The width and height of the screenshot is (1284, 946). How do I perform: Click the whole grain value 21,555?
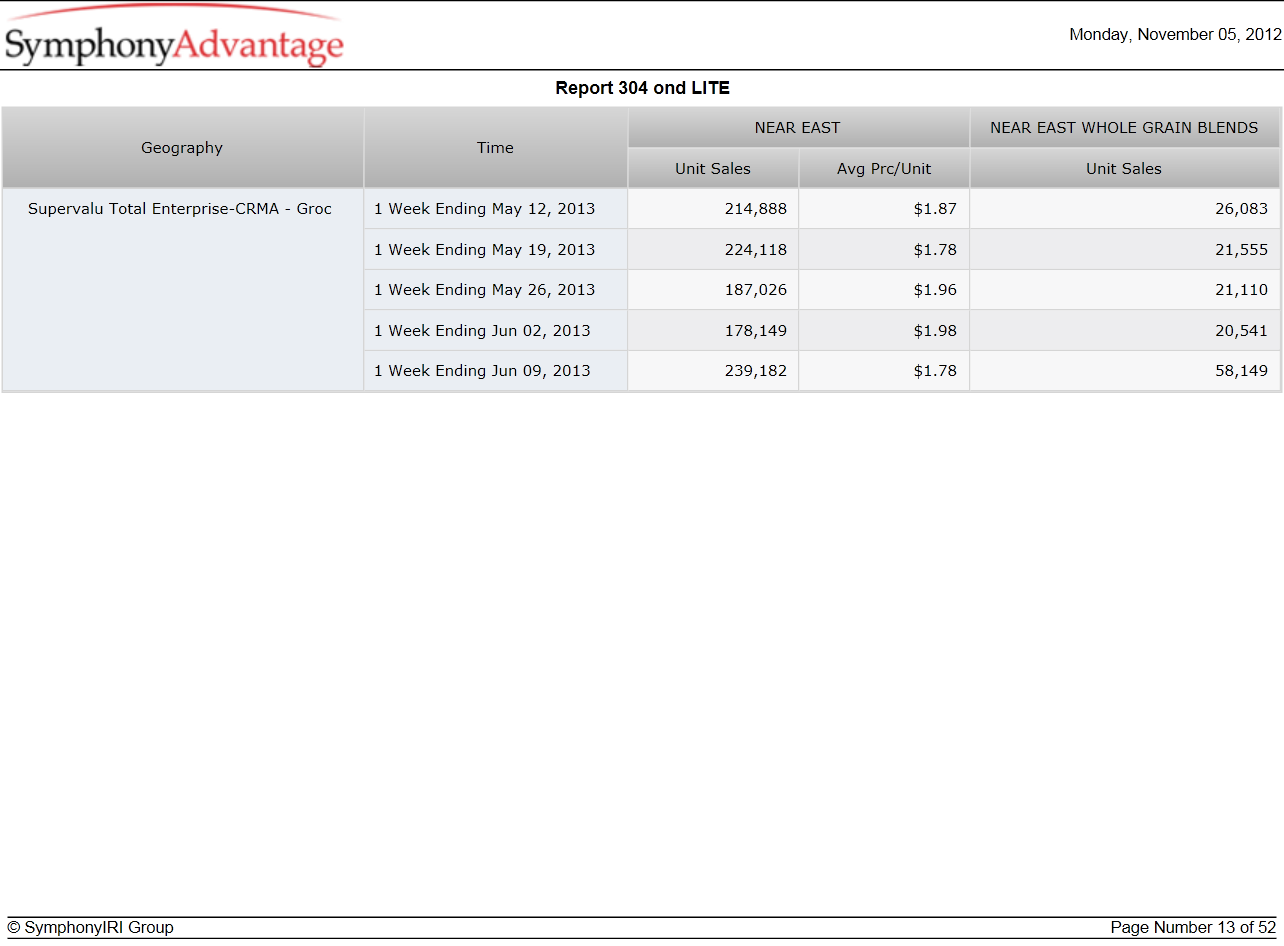[x=1241, y=250]
